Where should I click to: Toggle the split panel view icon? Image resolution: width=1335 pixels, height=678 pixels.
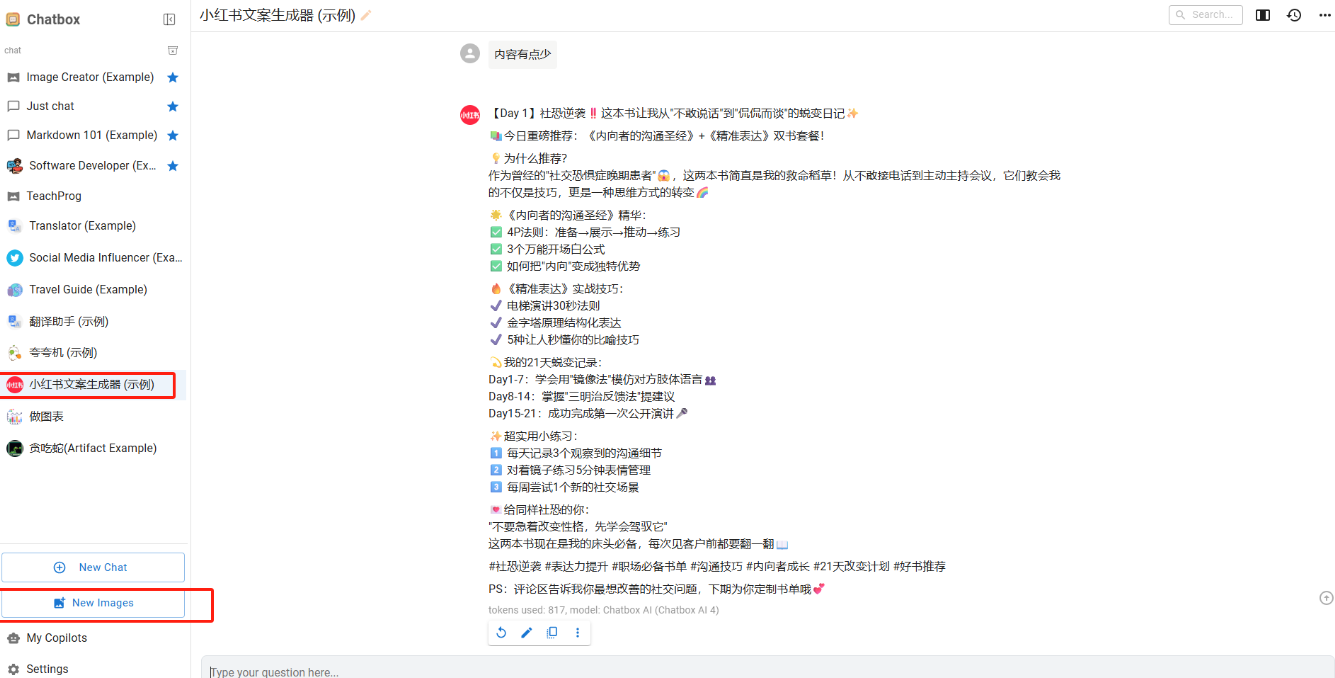[x=1263, y=15]
